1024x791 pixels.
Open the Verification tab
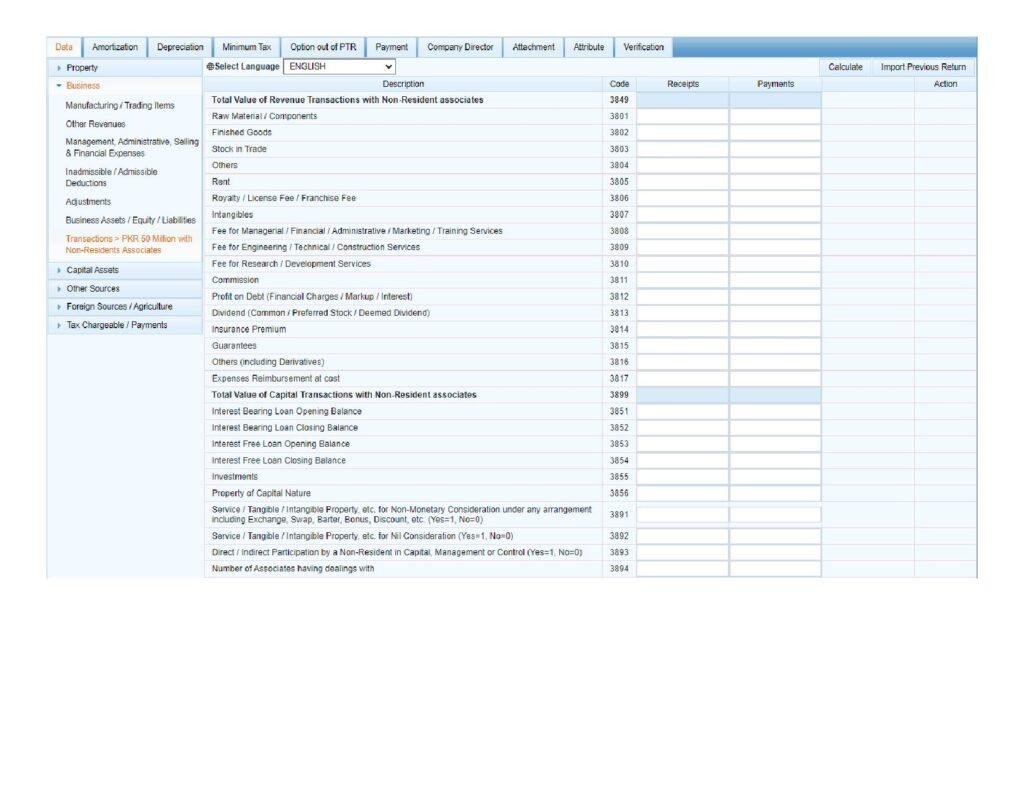643,47
